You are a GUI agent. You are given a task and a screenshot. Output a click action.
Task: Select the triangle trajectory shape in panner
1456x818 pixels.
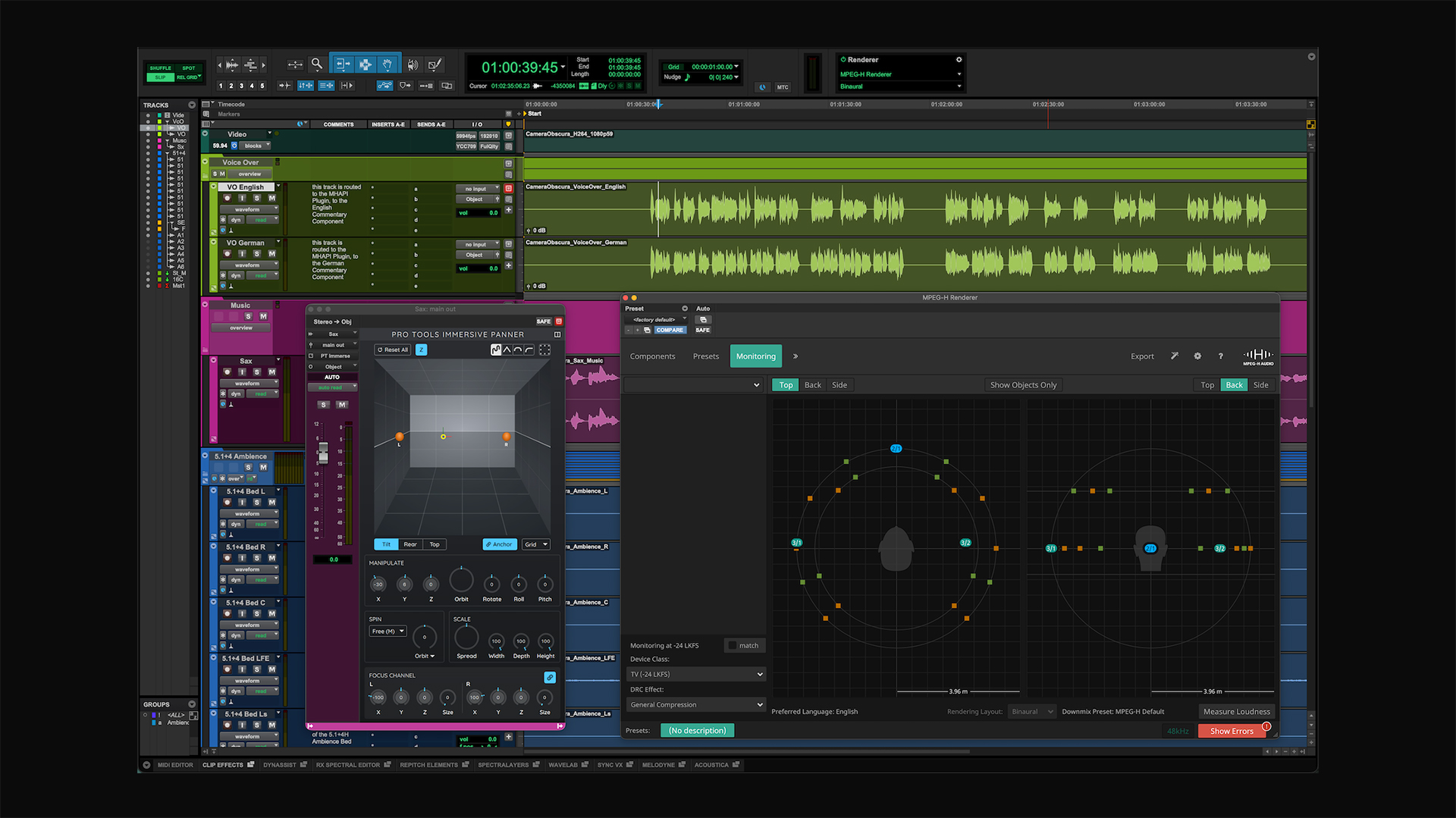coord(507,349)
